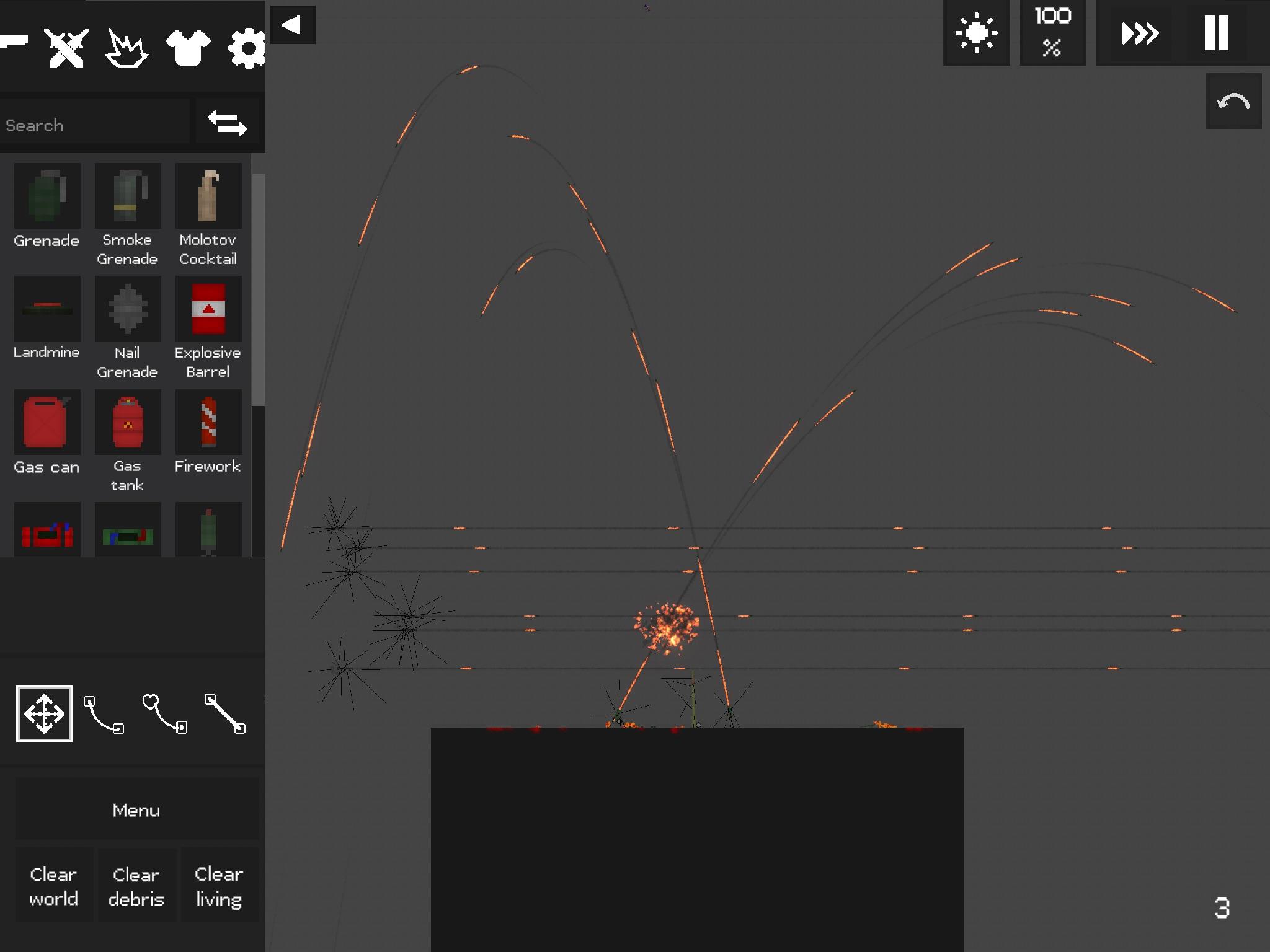This screenshot has height=952, width=1270.
Task: Open the melee weapons category
Action: coord(66,48)
